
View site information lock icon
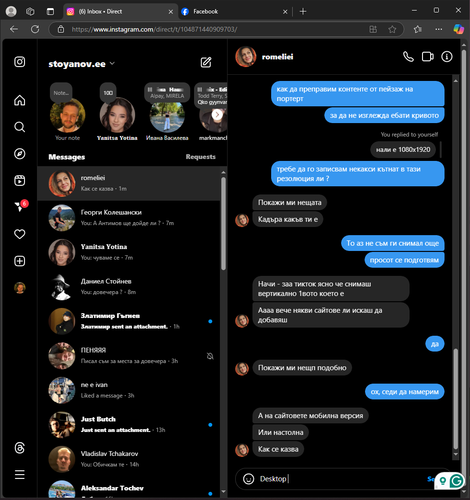pos(61,29)
